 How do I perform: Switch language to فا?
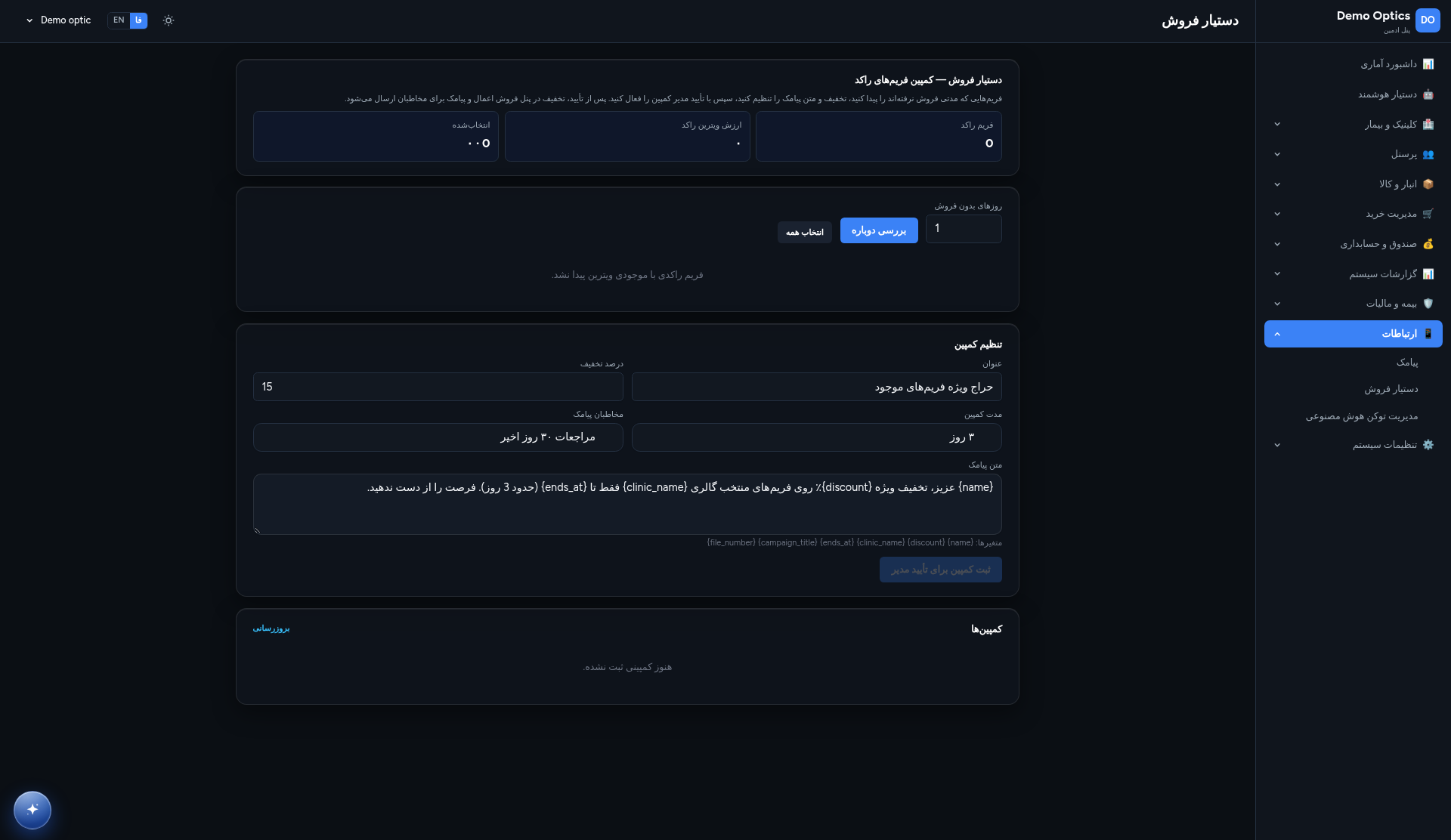coord(138,20)
